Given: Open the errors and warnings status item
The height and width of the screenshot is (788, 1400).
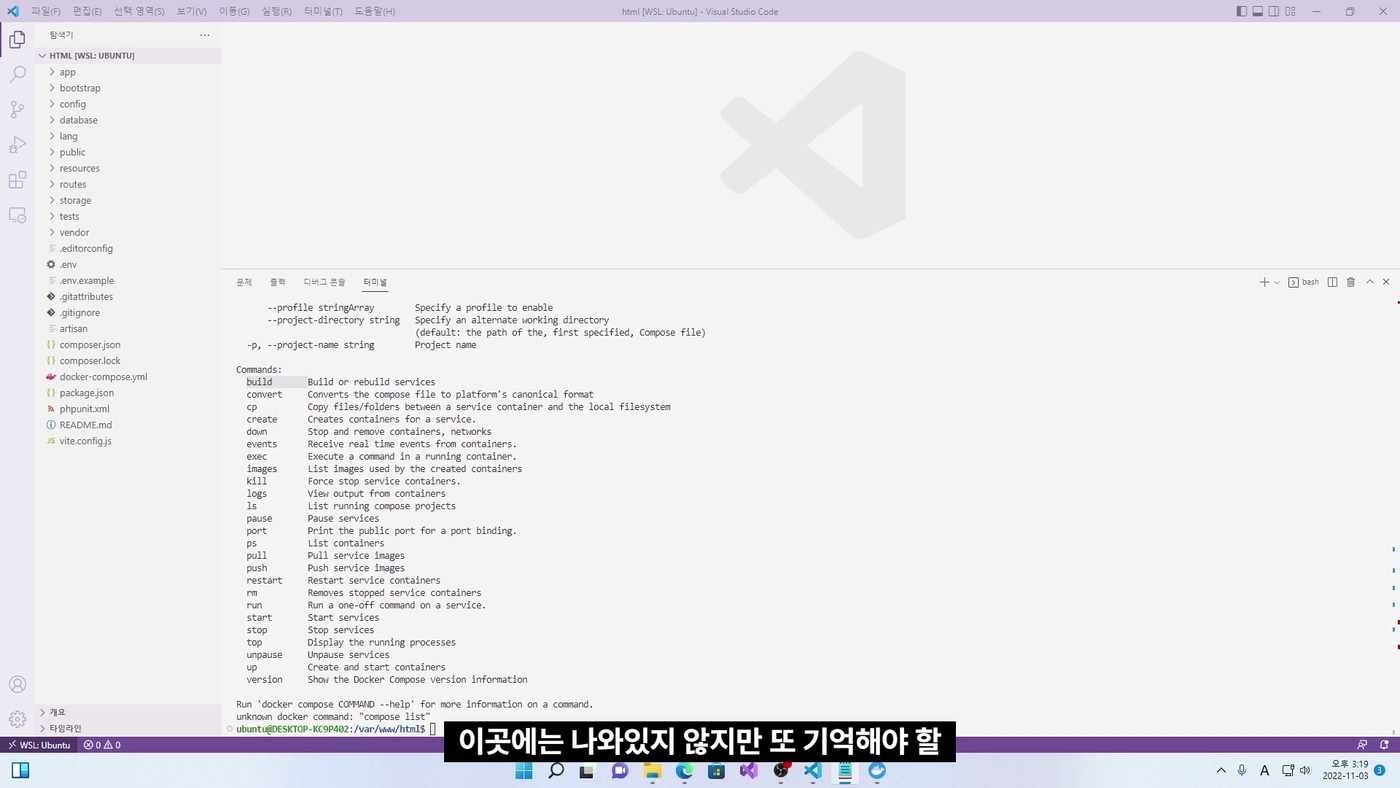Looking at the screenshot, I should pyautogui.click(x=102, y=745).
